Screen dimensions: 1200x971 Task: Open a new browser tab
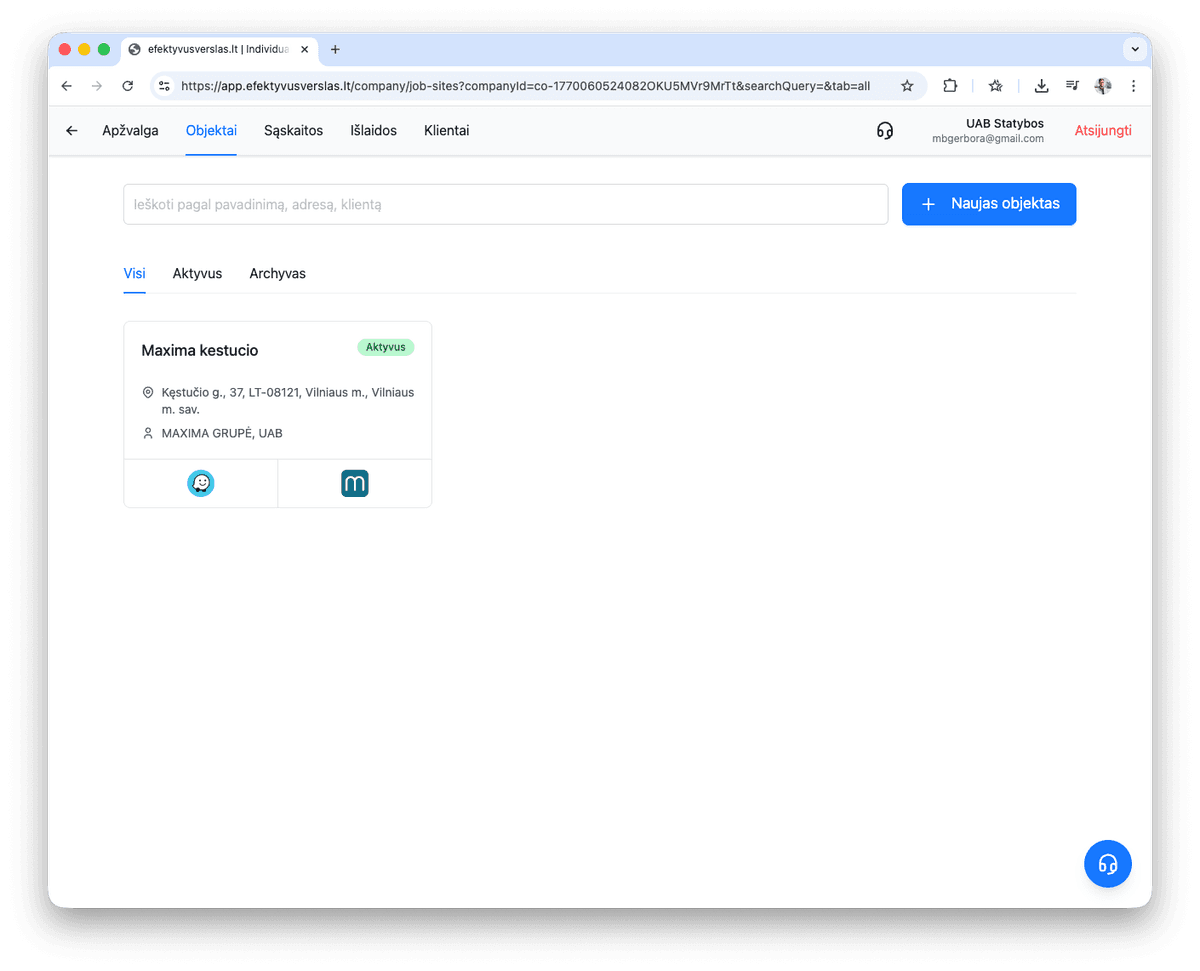335,49
